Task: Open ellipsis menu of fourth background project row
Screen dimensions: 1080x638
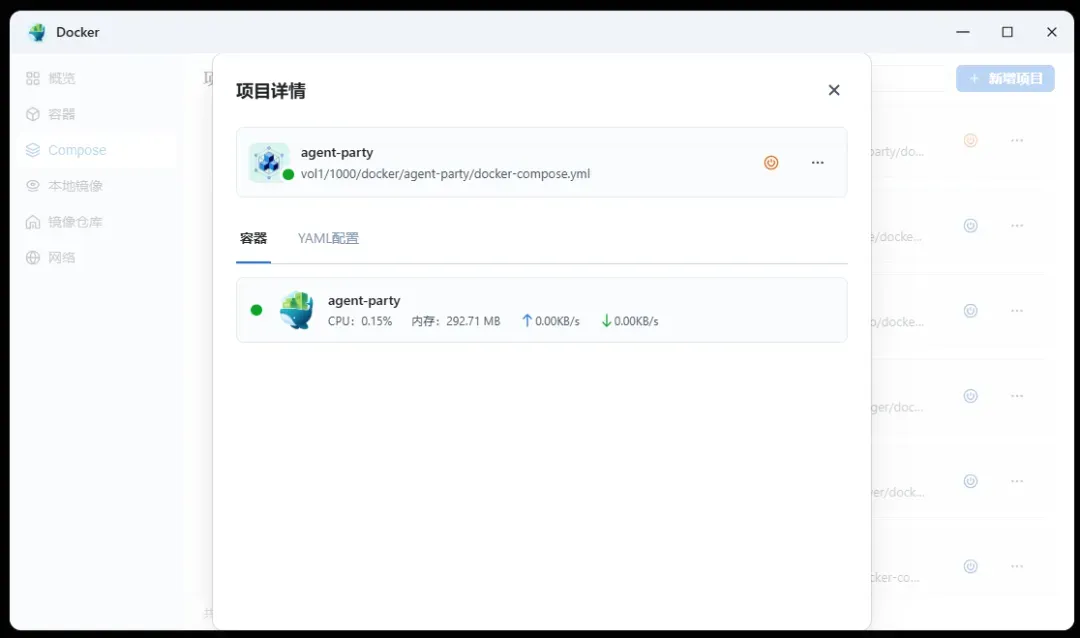Action: click(1017, 396)
